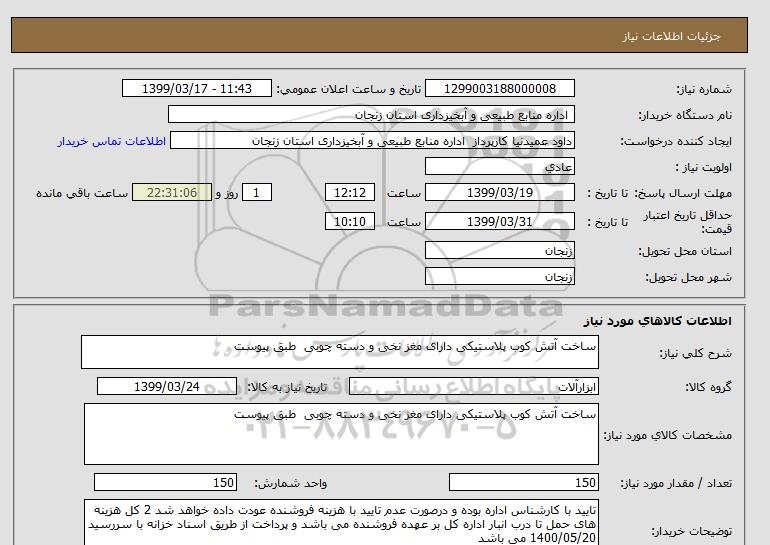Click the quantity required field showing 150
The width and height of the screenshot is (770, 545).
[523, 482]
